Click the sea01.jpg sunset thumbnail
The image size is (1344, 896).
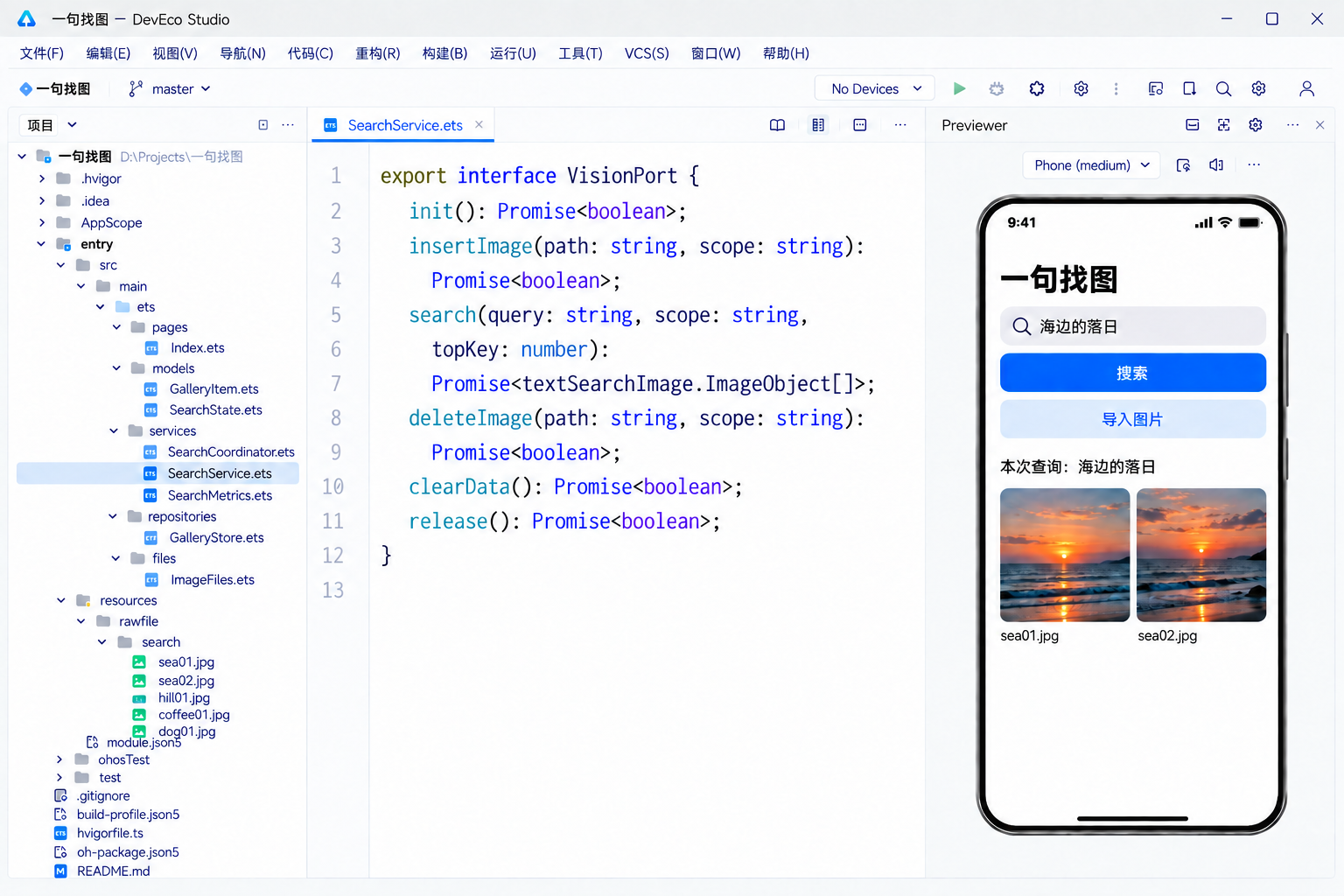click(1065, 555)
